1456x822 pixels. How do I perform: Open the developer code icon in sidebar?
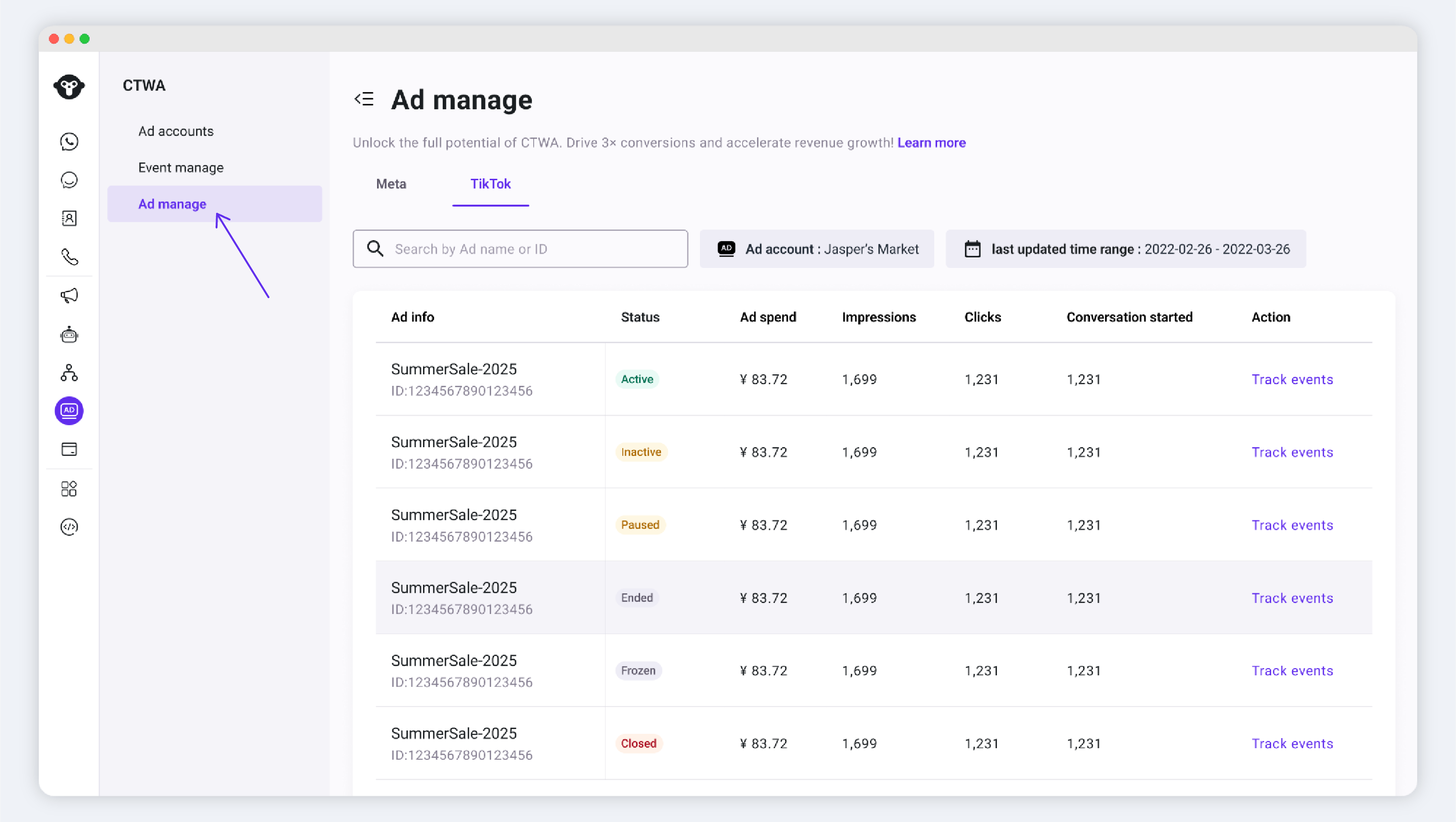pyautogui.click(x=69, y=527)
